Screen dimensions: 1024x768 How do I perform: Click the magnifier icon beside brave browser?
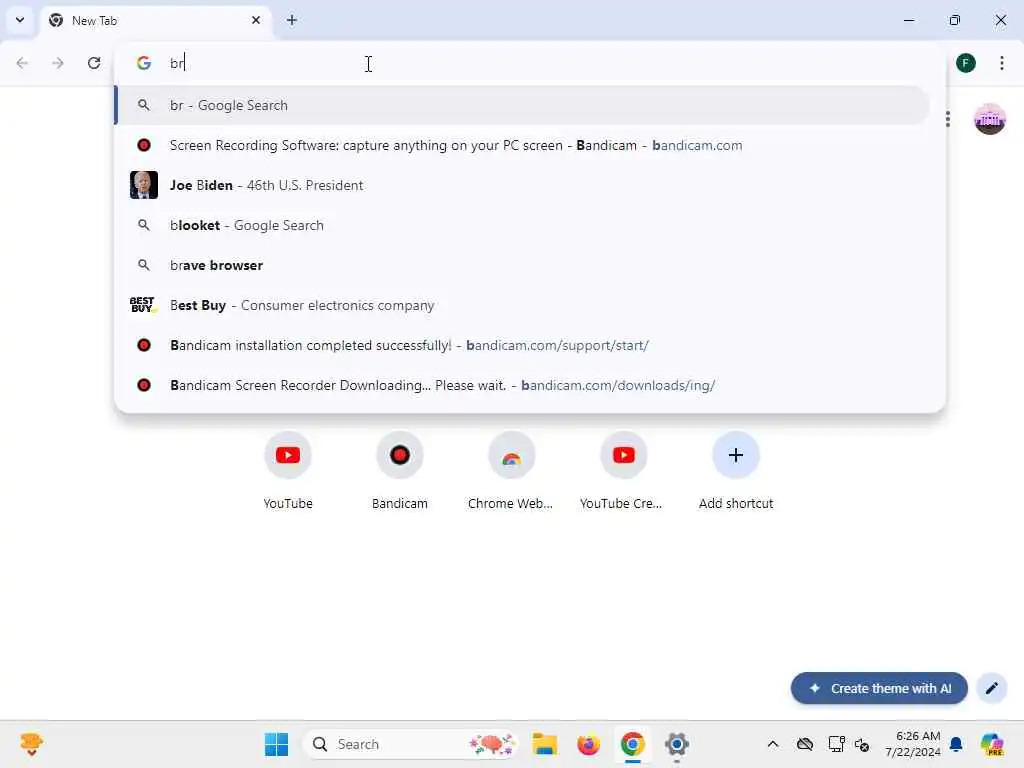point(144,265)
